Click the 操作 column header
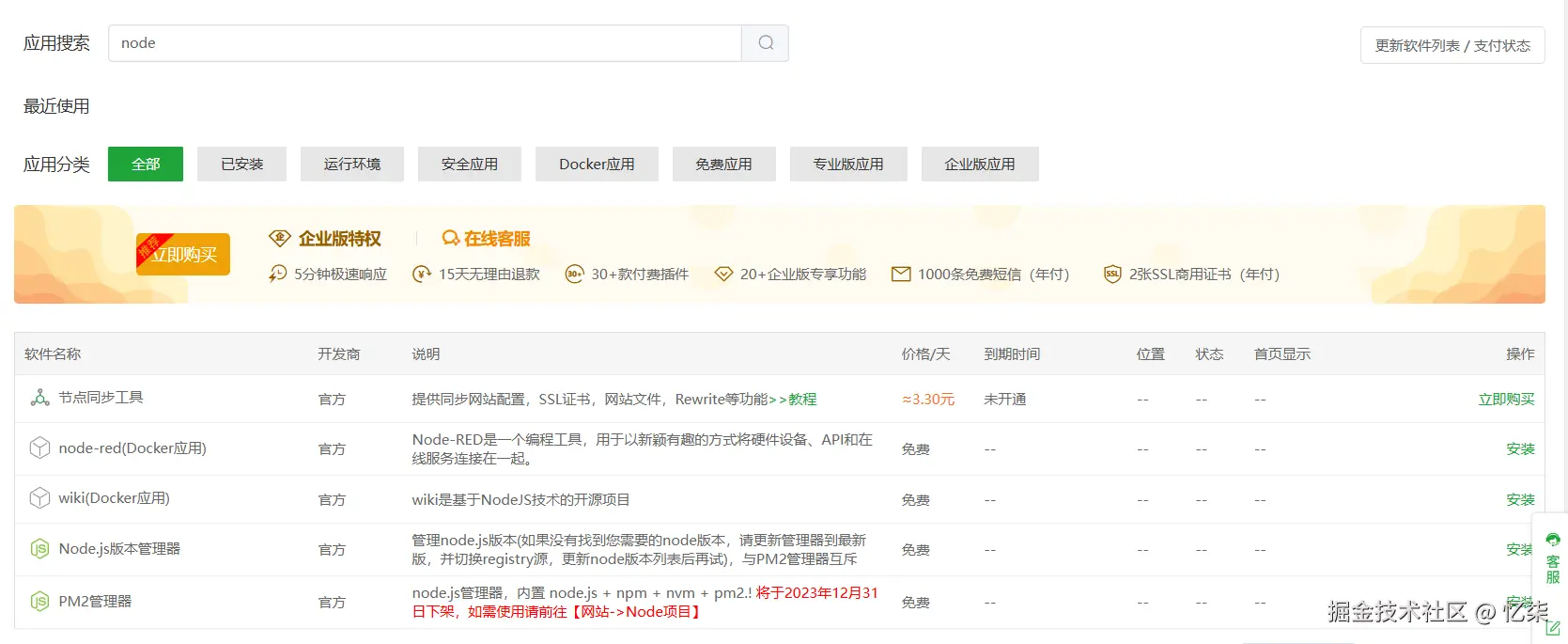 pyautogui.click(x=1520, y=354)
